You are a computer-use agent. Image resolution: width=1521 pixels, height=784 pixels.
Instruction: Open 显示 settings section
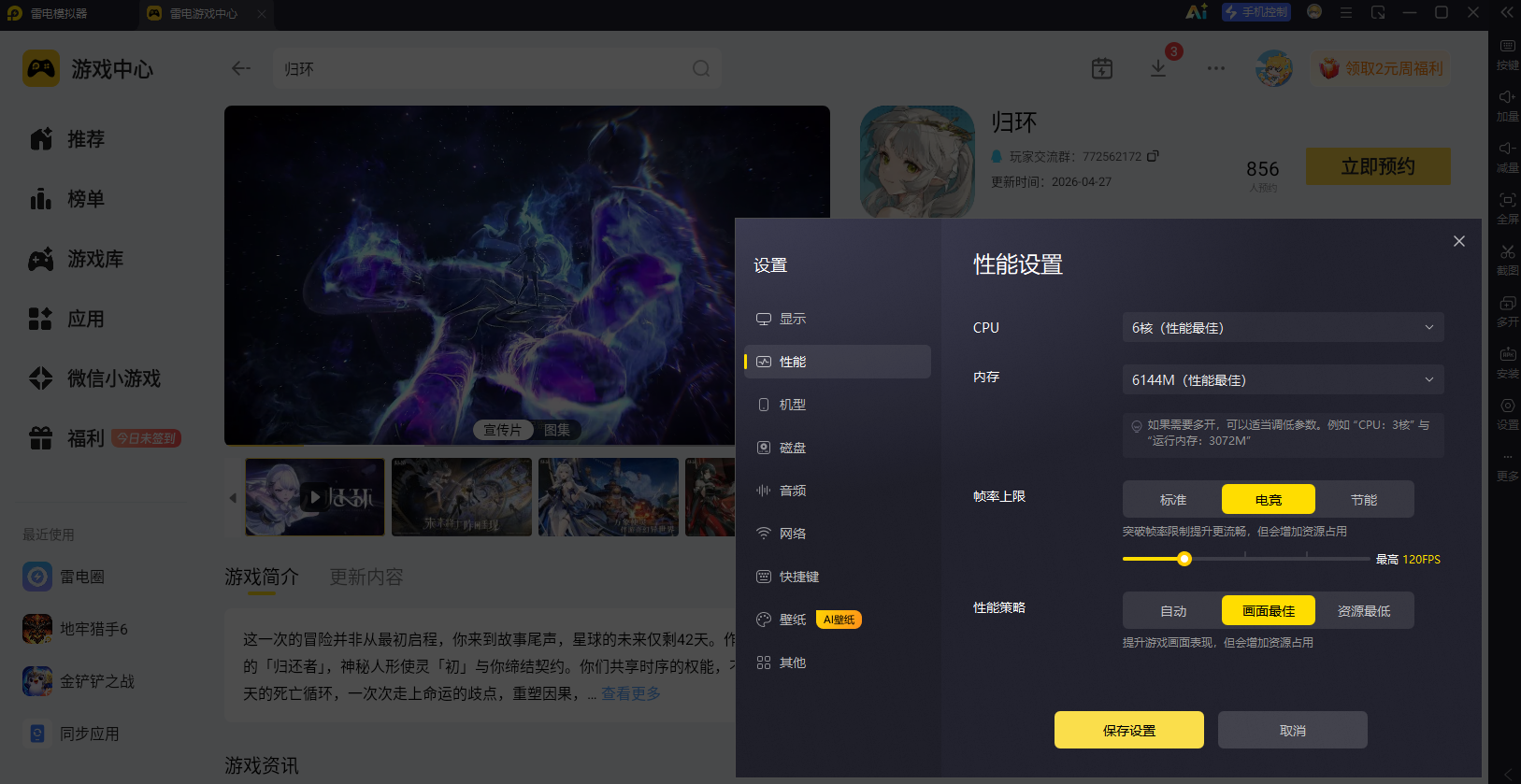[x=838, y=319]
